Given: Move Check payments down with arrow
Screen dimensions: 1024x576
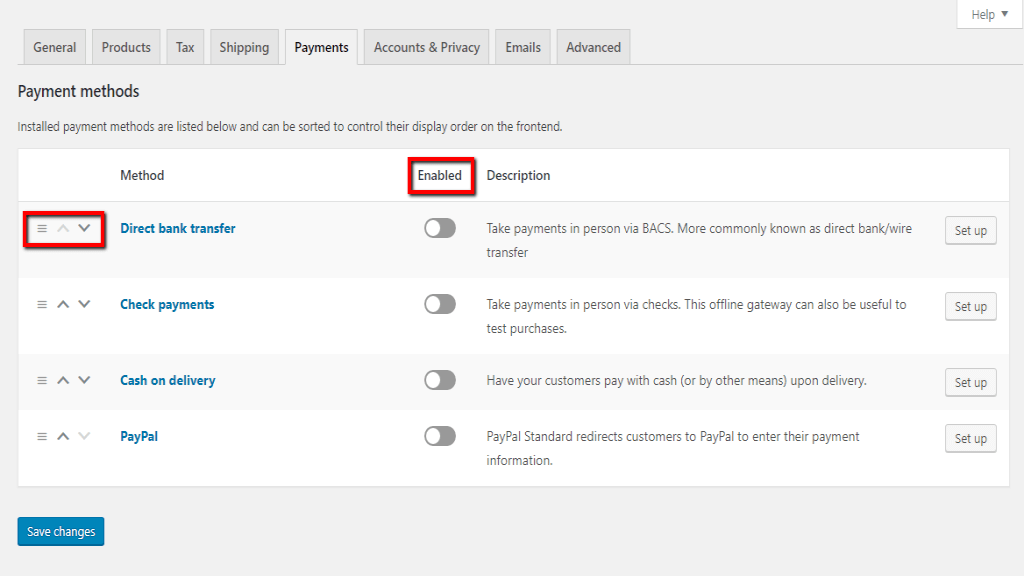Looking at the screenshot, I should [x=84, y=304].
